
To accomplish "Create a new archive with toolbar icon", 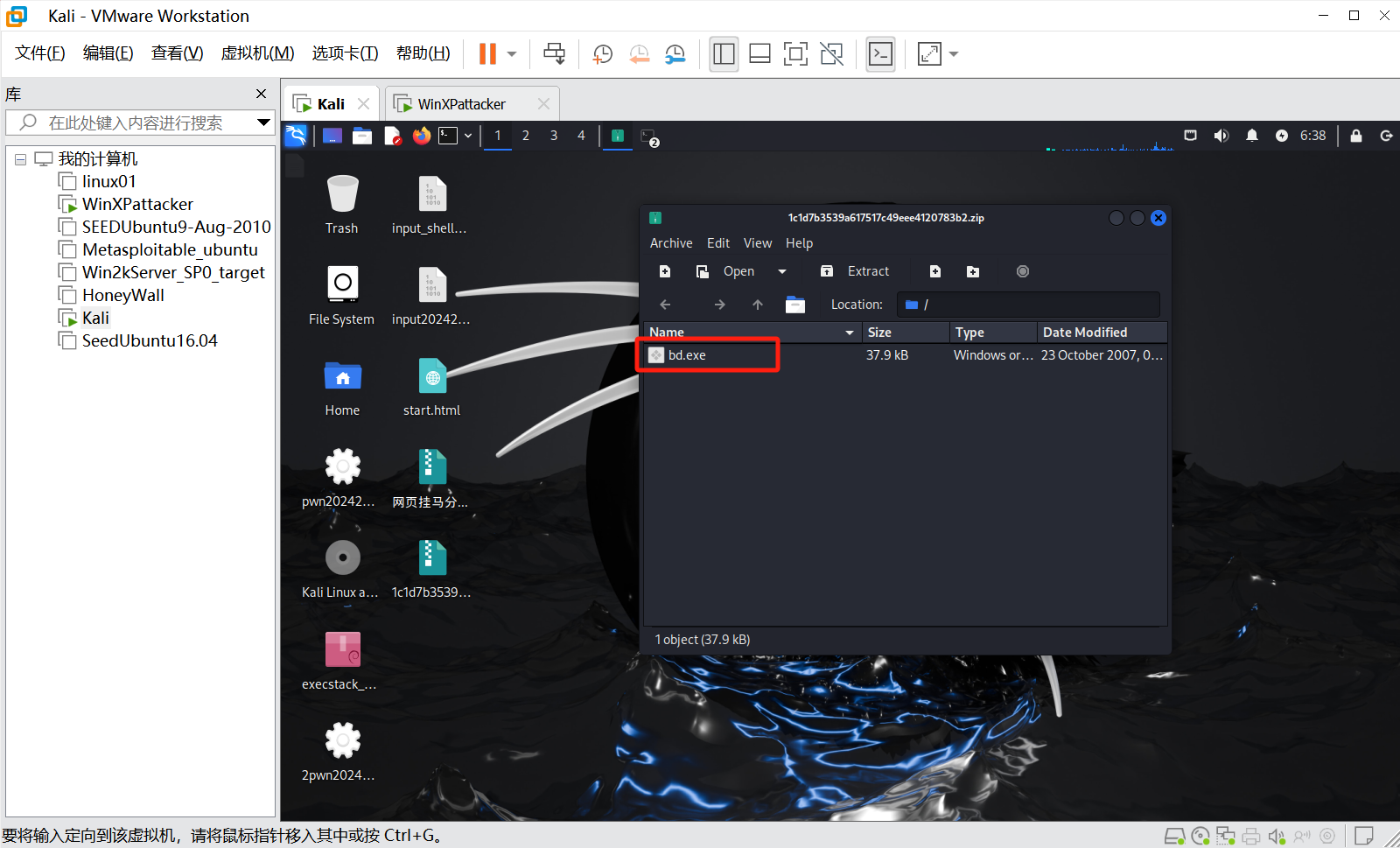I will pyautogui.click(x=665, y=271).
